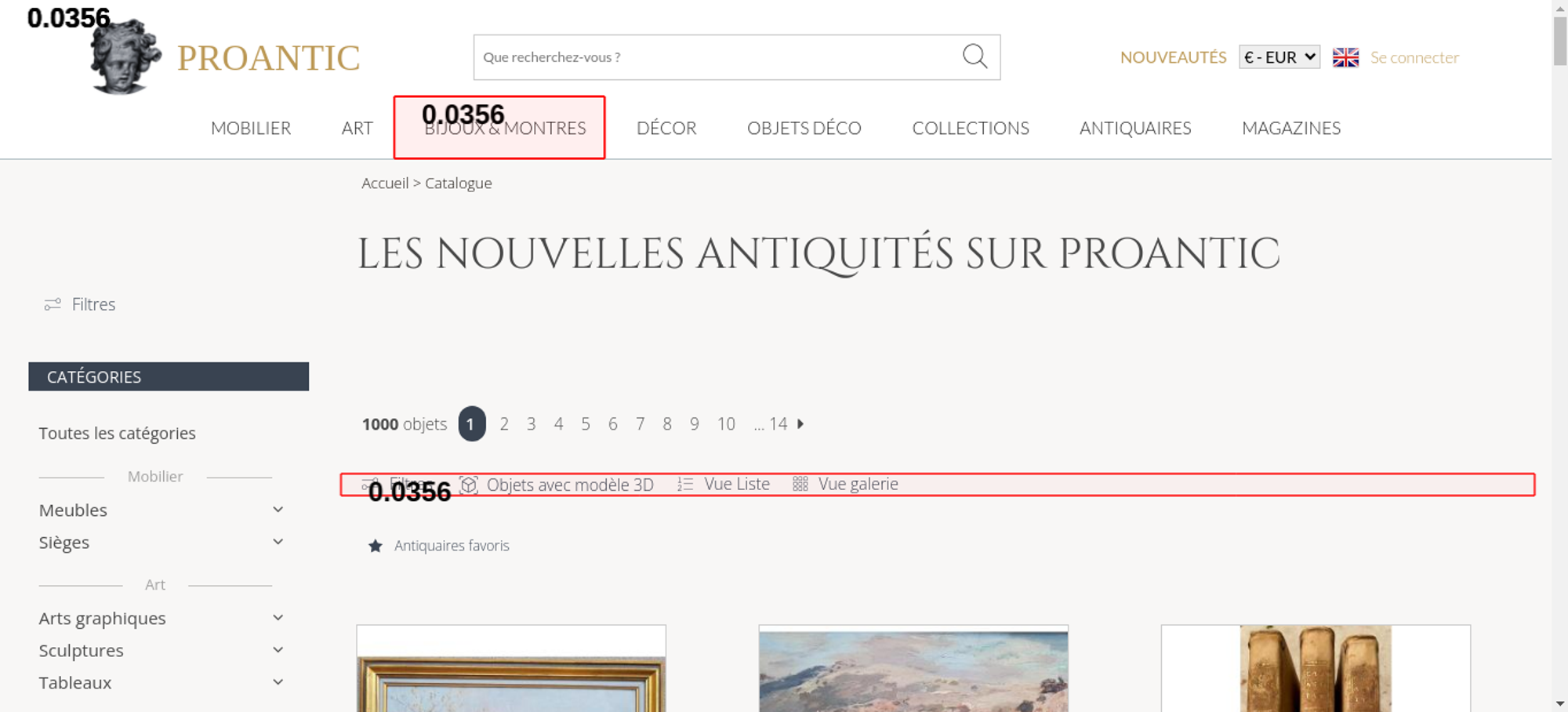Switch to Vue Liste

click(737, 485)
